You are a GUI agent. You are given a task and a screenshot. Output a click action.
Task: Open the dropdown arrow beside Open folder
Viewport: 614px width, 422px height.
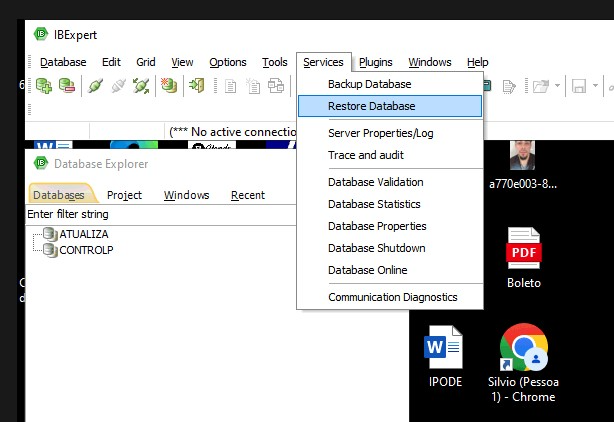click(557, 85)
